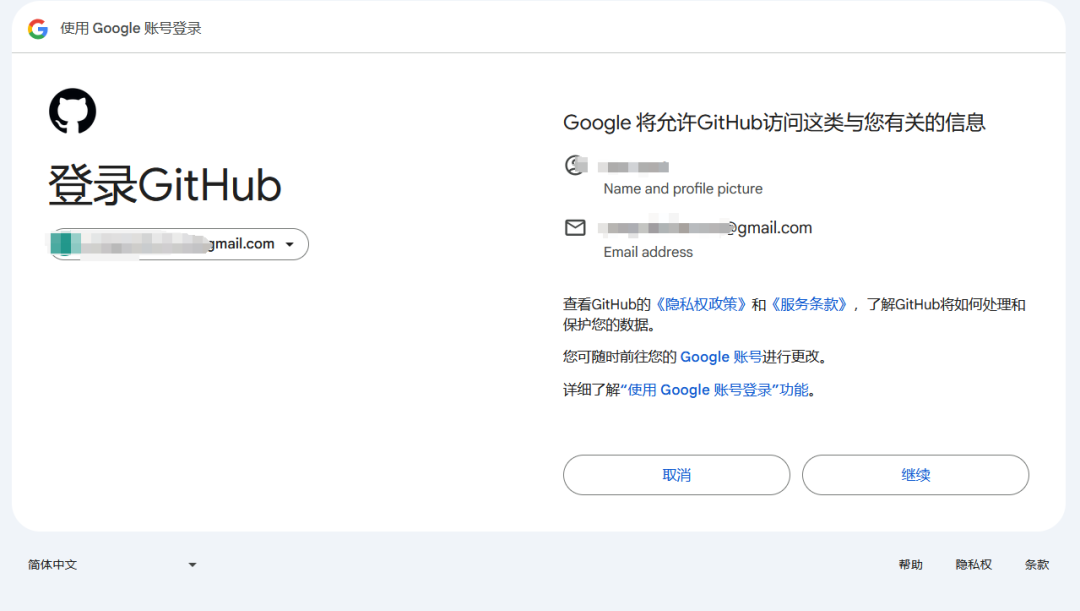
Task: Open the 使用 Google 账号登录 feature link
Action: click(x=715, y=390)
